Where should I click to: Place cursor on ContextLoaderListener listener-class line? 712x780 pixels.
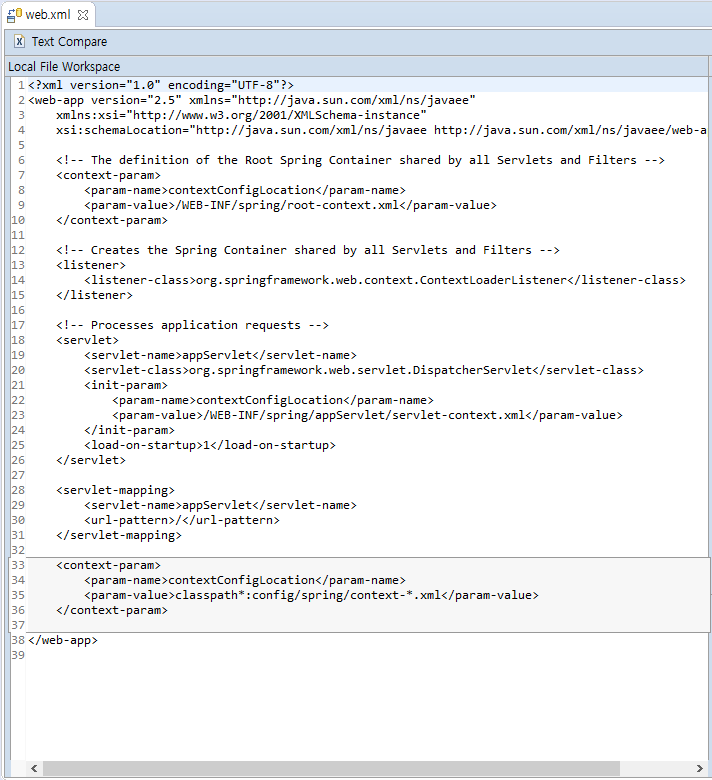click(385, 280)
